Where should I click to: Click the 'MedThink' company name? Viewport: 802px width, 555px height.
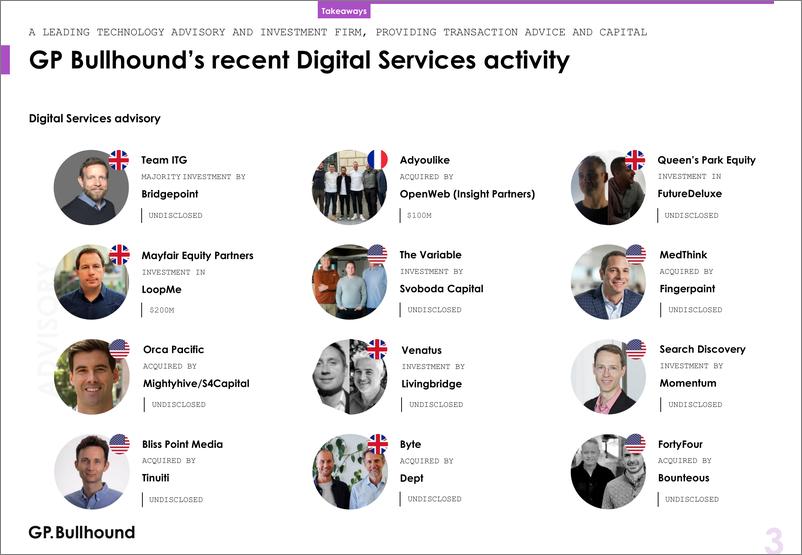(x=683, y=255)
